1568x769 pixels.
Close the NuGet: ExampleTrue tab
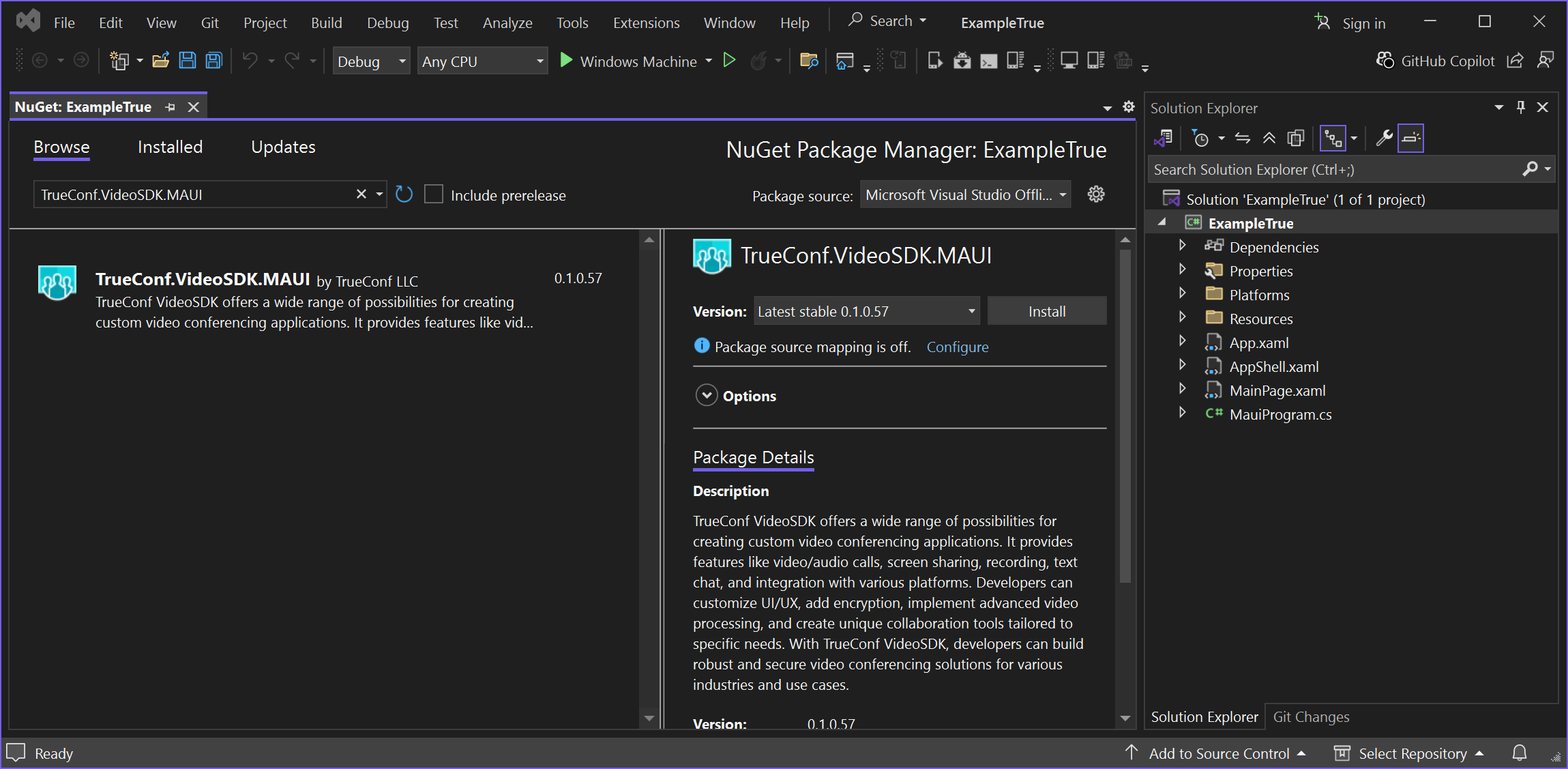pos(194,107)
